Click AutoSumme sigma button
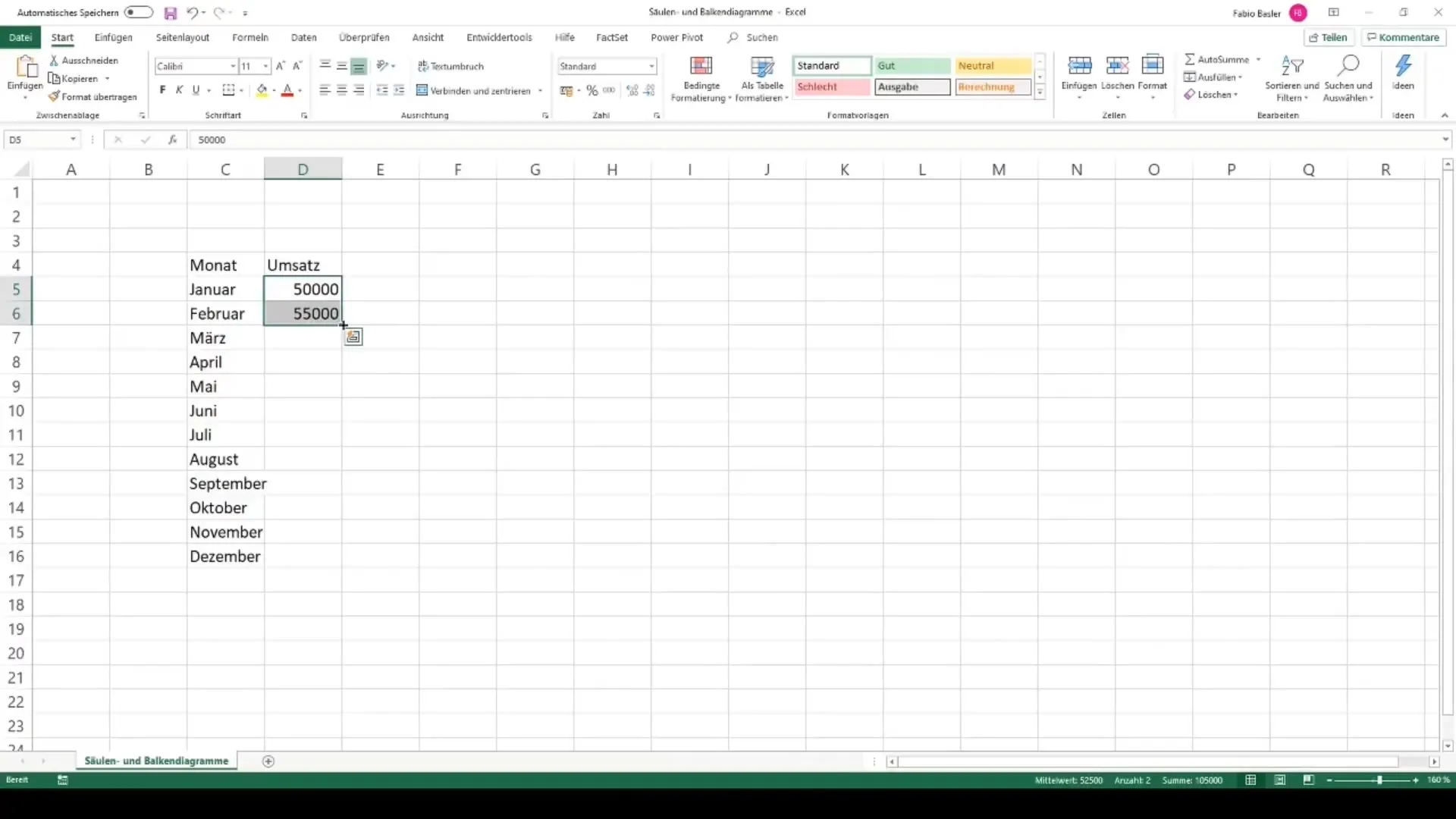The height and width of the screenshot is (819, 1456). 1216,59
